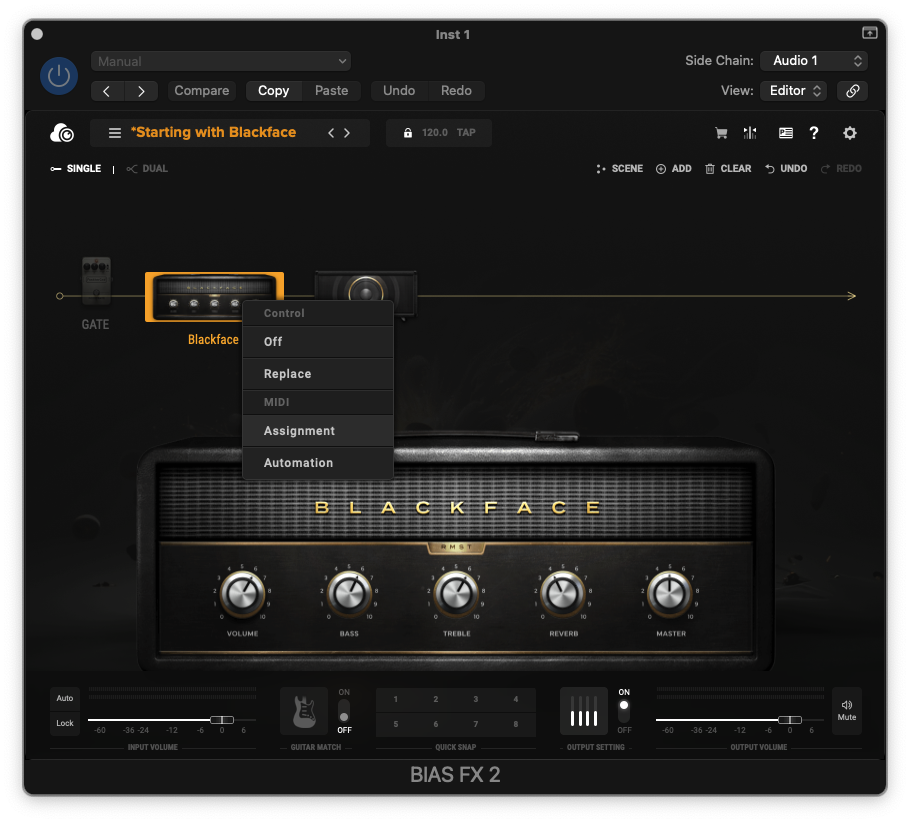Click the input volume slider handle
The image size is (910, 823).
(x=222, y=720)
